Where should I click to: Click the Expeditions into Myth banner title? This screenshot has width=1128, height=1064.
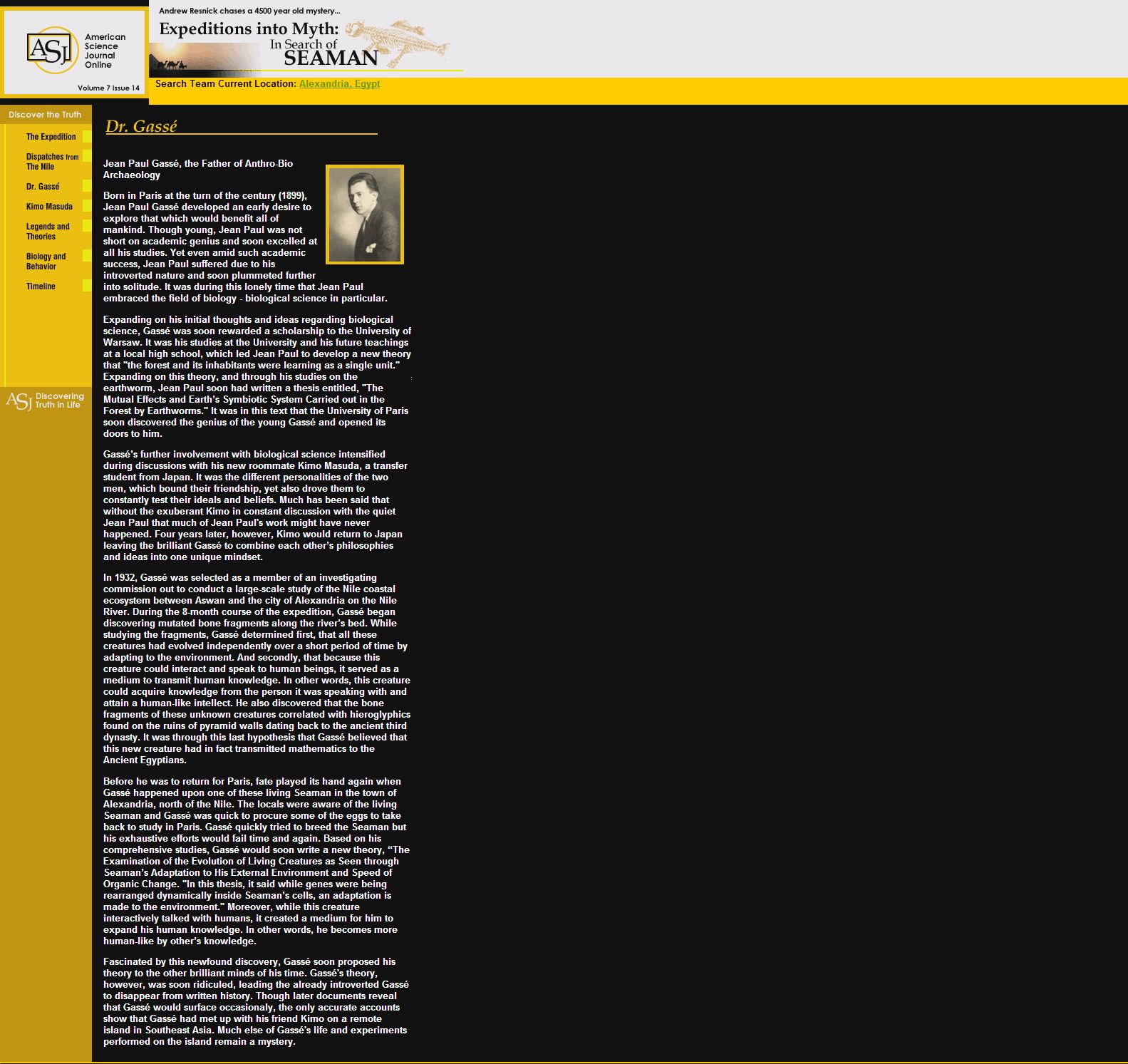tap(249, 29)
